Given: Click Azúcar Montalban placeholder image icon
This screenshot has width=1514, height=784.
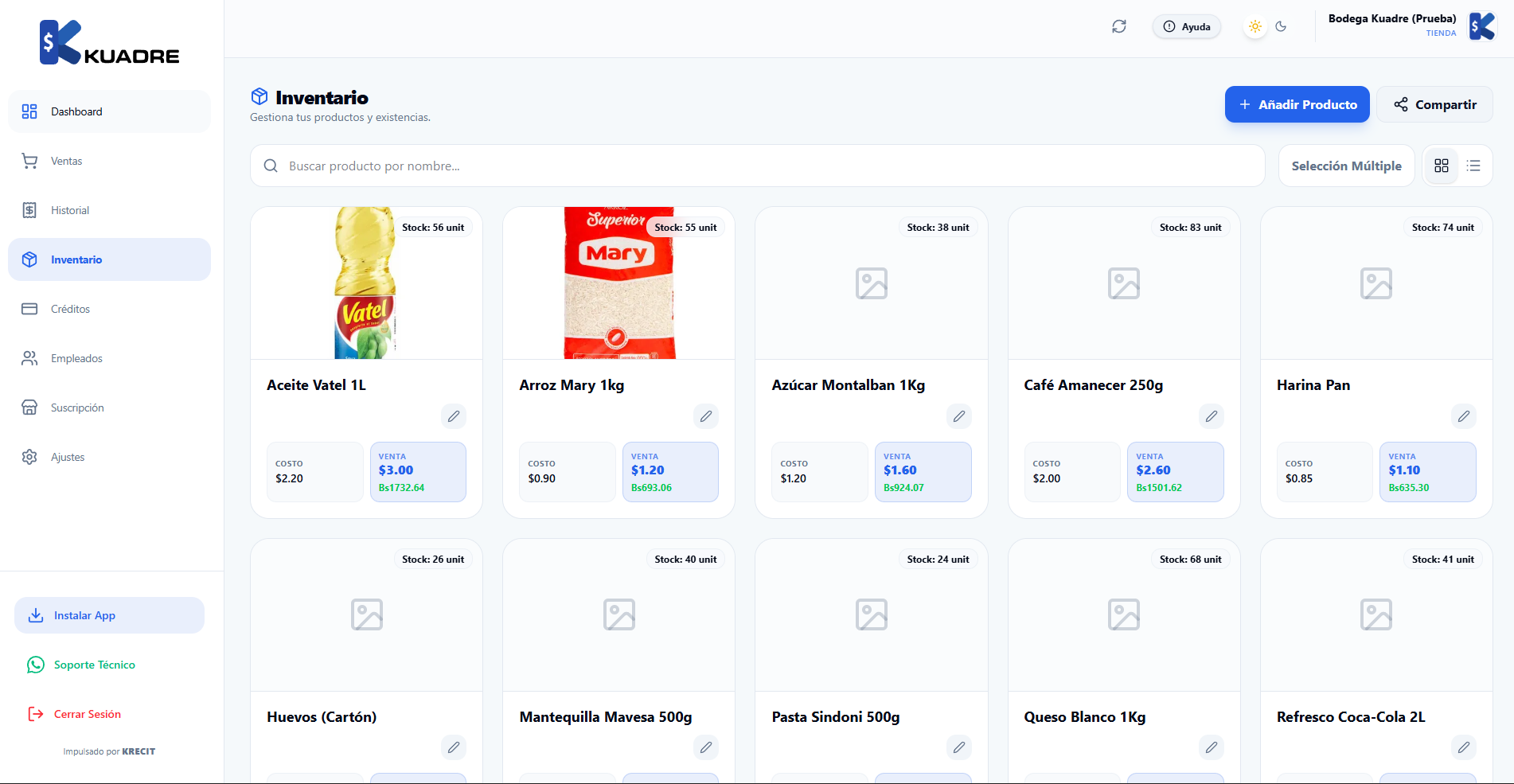Looking at the screenshot, I should 872,283.
